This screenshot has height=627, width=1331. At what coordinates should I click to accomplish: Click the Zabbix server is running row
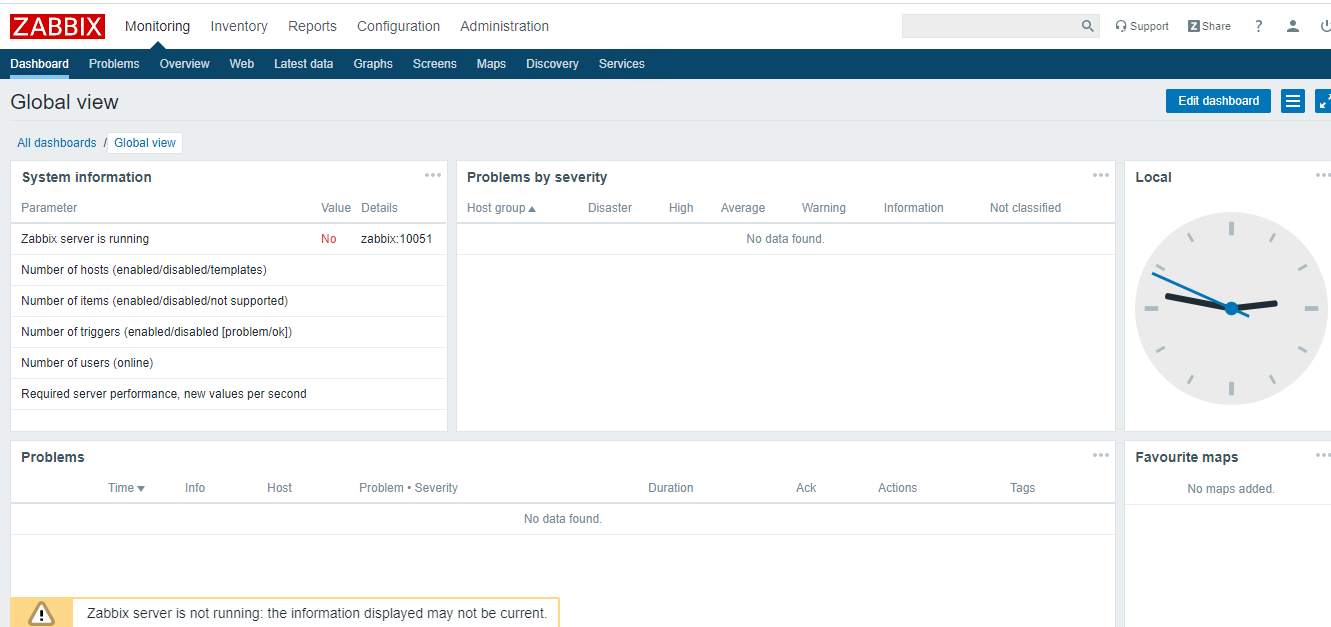pyautogui.click(x=229, y=239)
